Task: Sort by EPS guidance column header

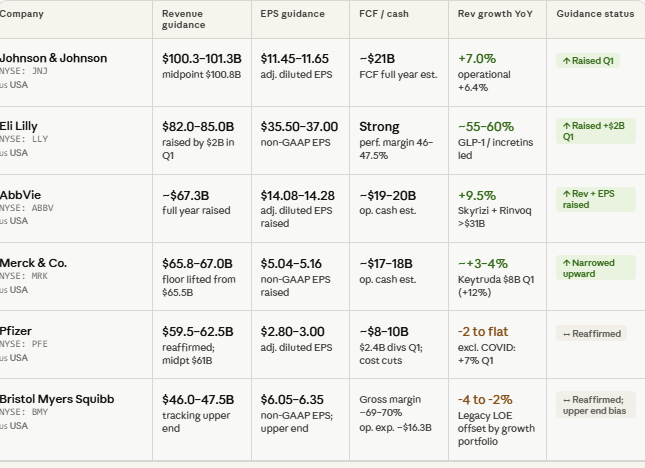Action: [292, 14]
